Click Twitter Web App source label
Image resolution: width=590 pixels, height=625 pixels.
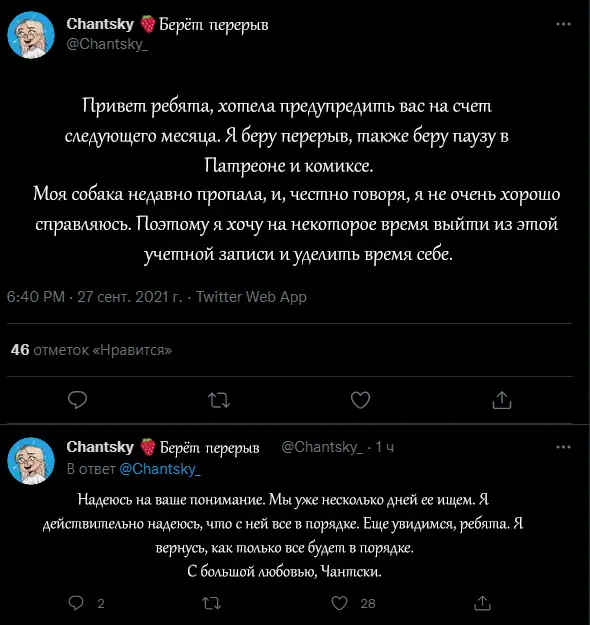pyautogui.click(x=251, y=297)
